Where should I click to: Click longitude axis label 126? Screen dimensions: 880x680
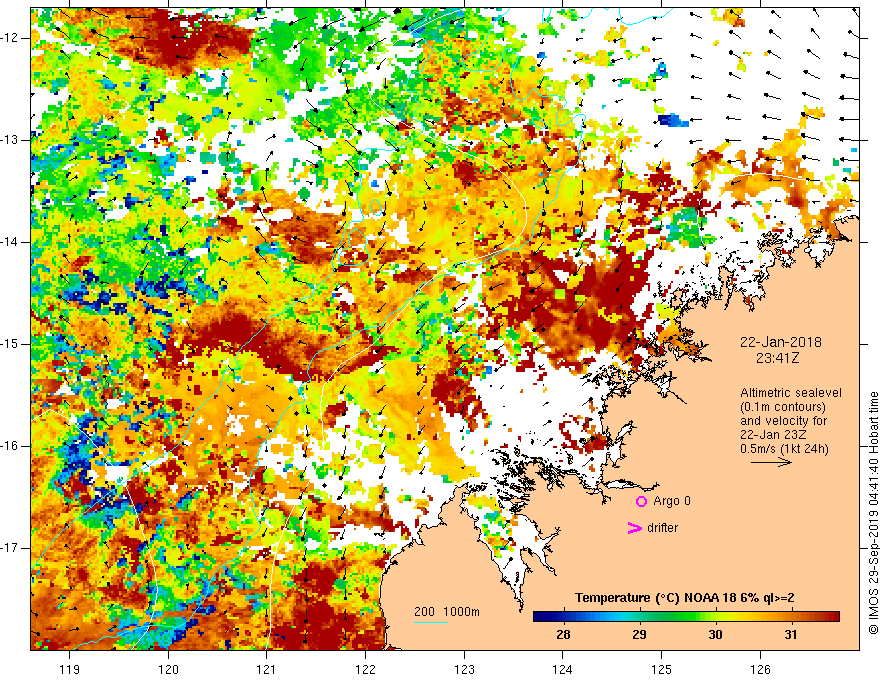click(760, 670)
